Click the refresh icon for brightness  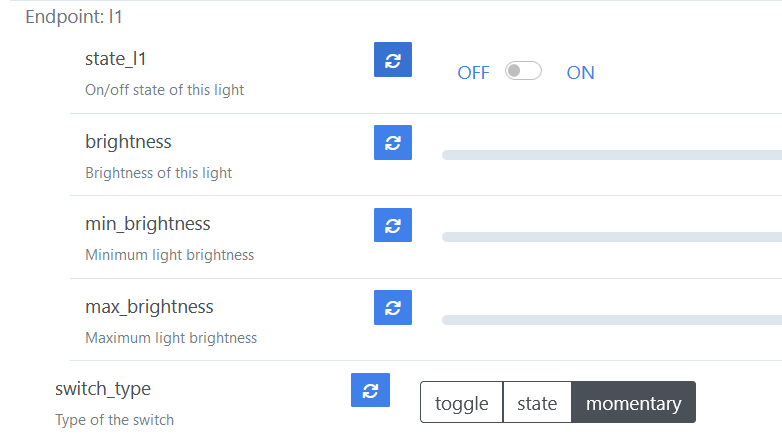[x=393, y=142]
